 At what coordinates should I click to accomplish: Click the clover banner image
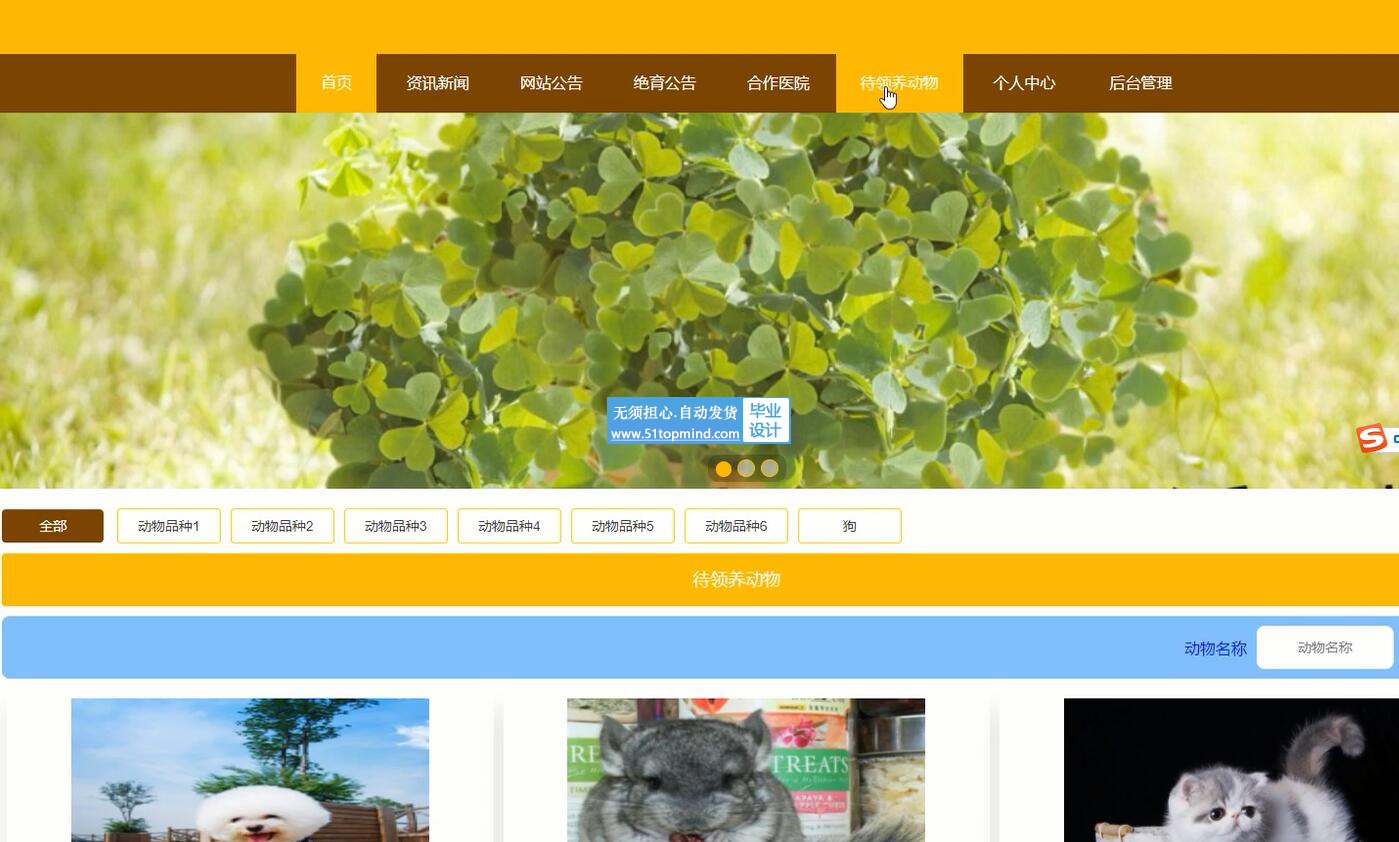coord(699,300)
